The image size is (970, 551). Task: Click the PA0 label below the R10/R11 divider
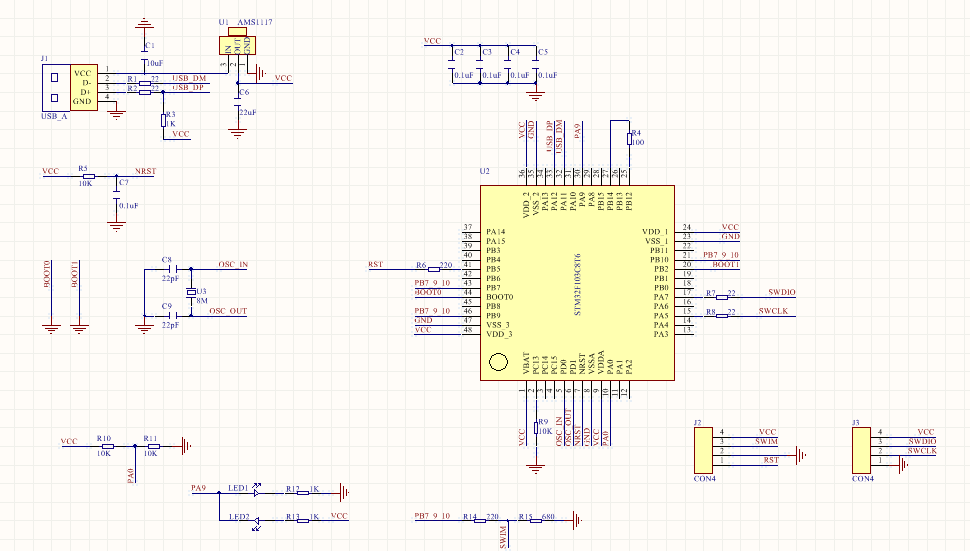(x=131, y=475)
